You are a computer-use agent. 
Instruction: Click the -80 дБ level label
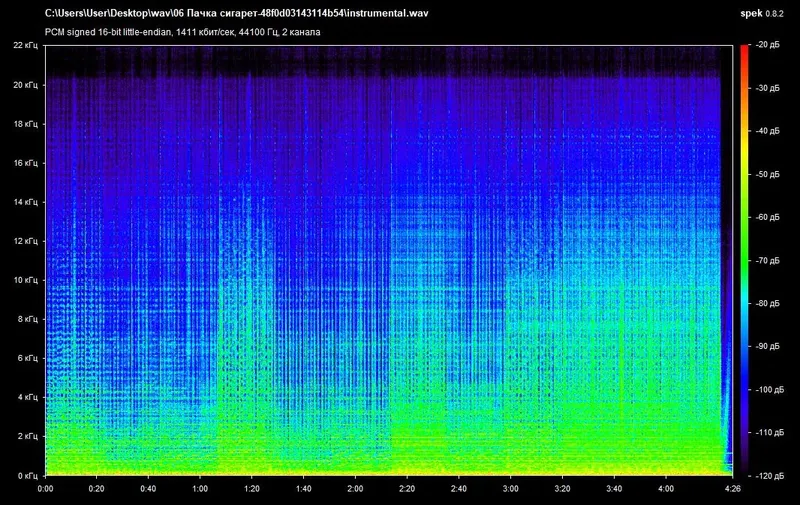click(x=767, y=304)
